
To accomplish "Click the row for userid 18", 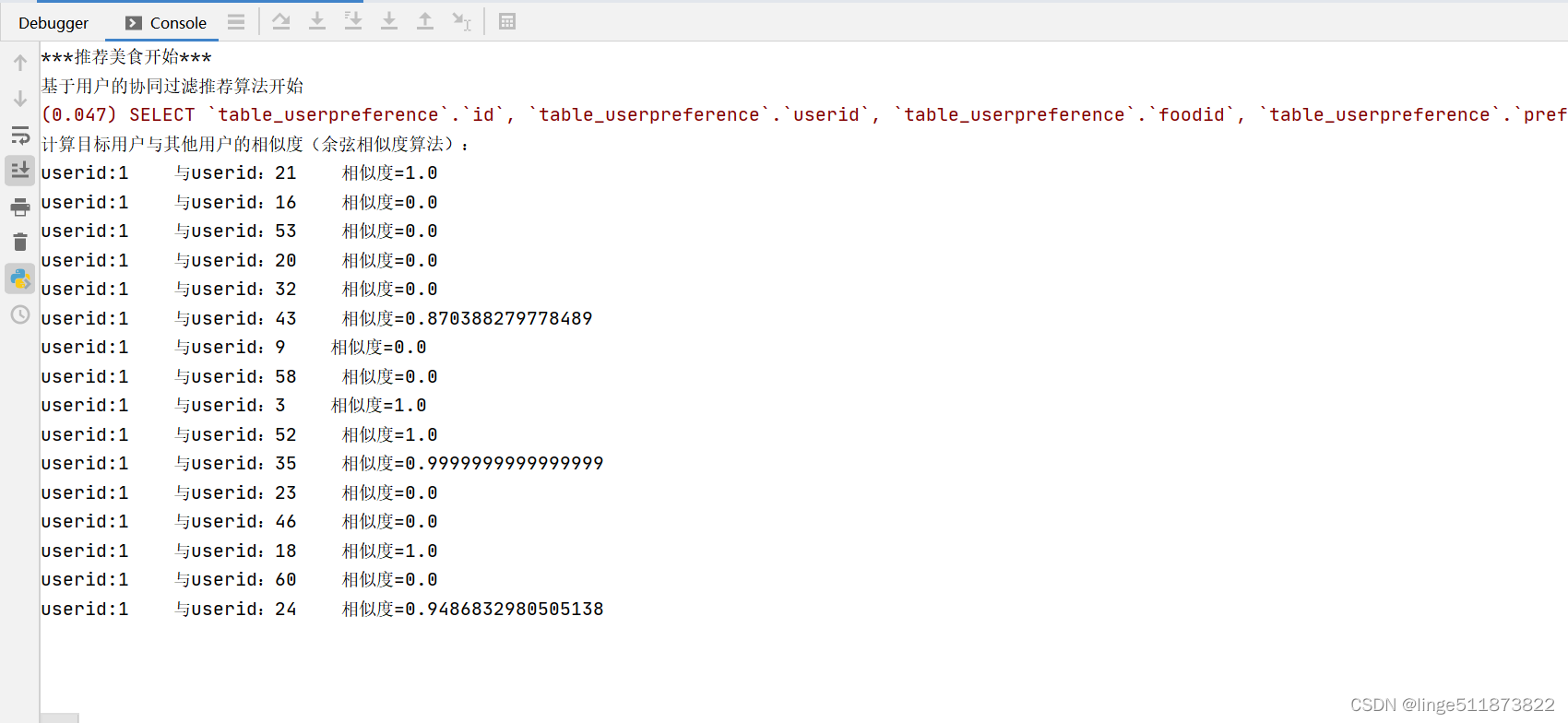I will coord(239,551).
